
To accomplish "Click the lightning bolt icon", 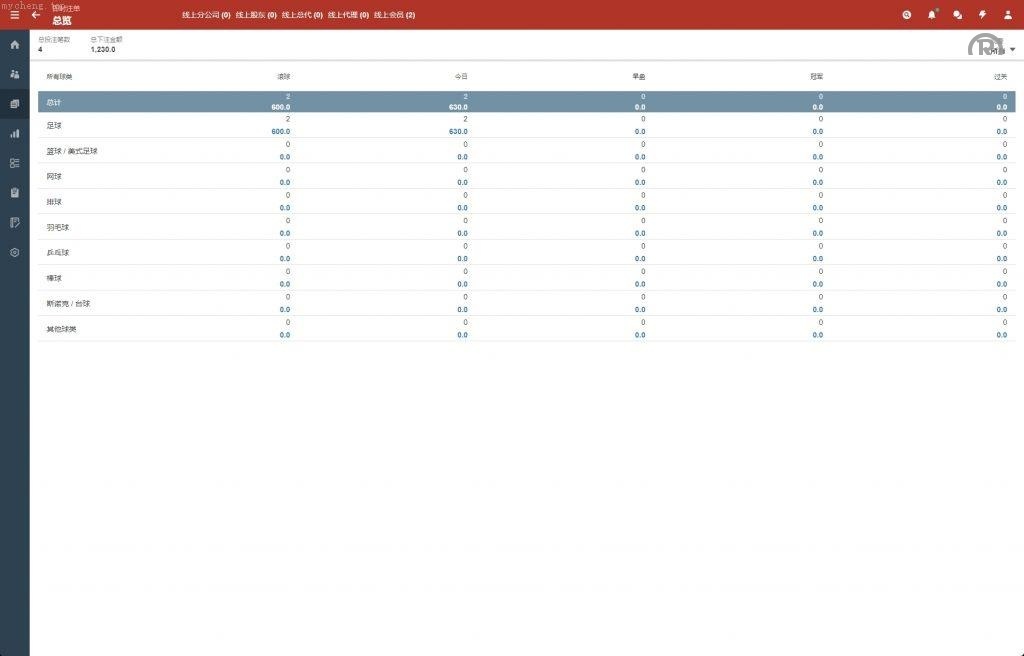I will tap(982, 15).
